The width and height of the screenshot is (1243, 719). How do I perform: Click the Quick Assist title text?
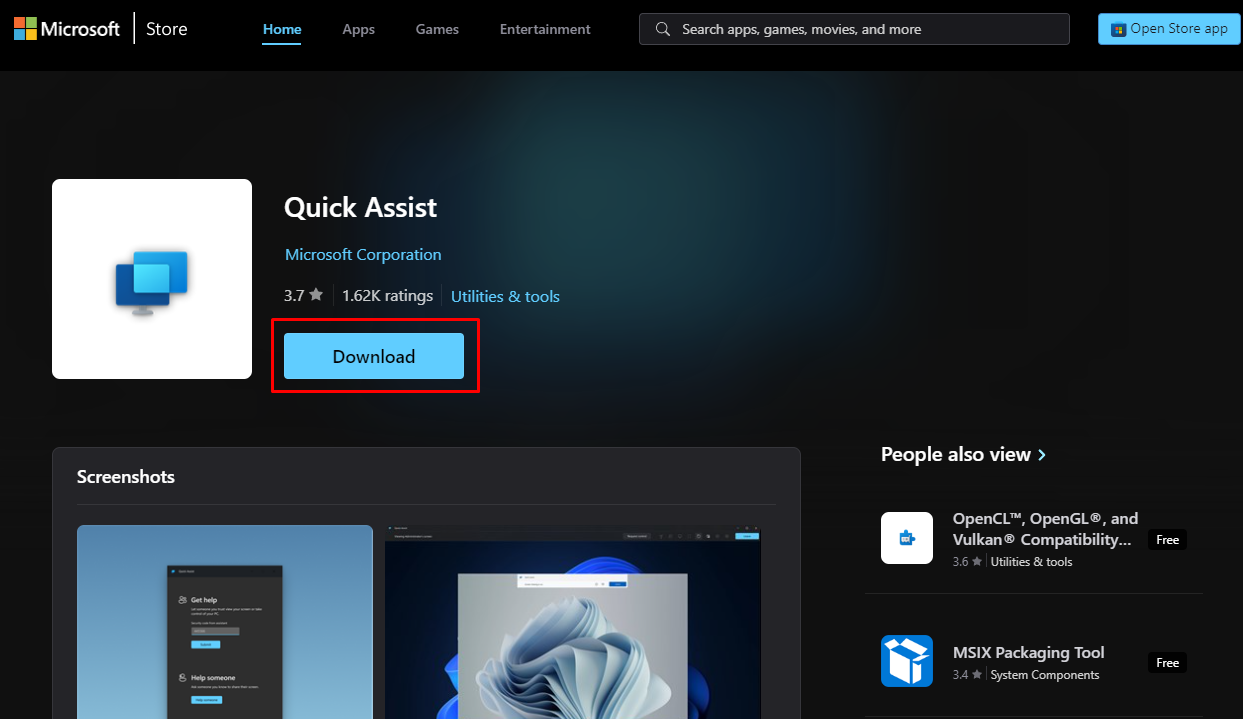pyautogui.click(x=361, y=207)
